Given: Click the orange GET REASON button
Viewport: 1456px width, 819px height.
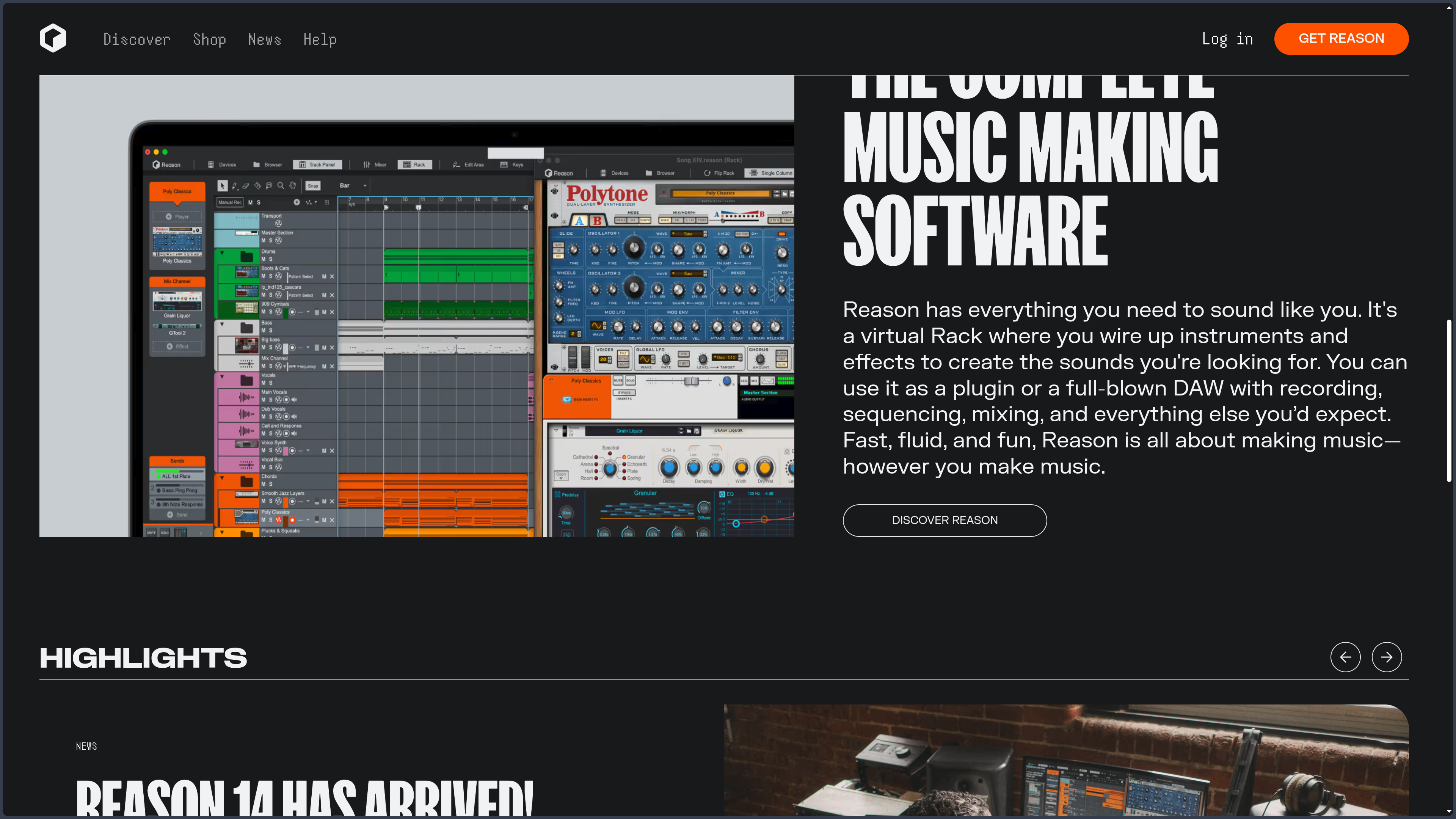Looking at the screenshot, I should coord(1341,38).
